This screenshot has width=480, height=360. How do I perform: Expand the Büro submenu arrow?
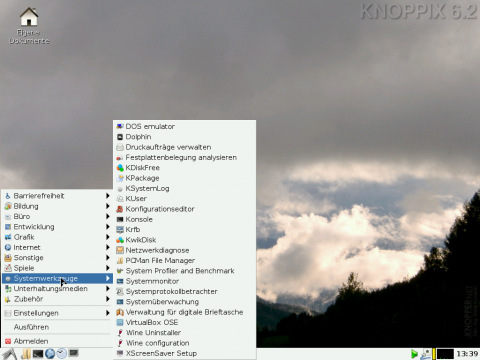click(x=108, y=216)
